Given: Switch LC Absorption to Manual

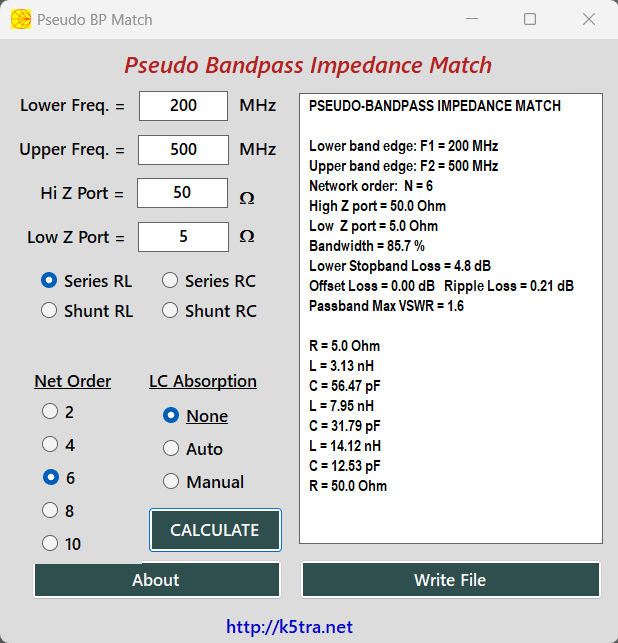Looking at the screenshot, I should click(171, 482).
